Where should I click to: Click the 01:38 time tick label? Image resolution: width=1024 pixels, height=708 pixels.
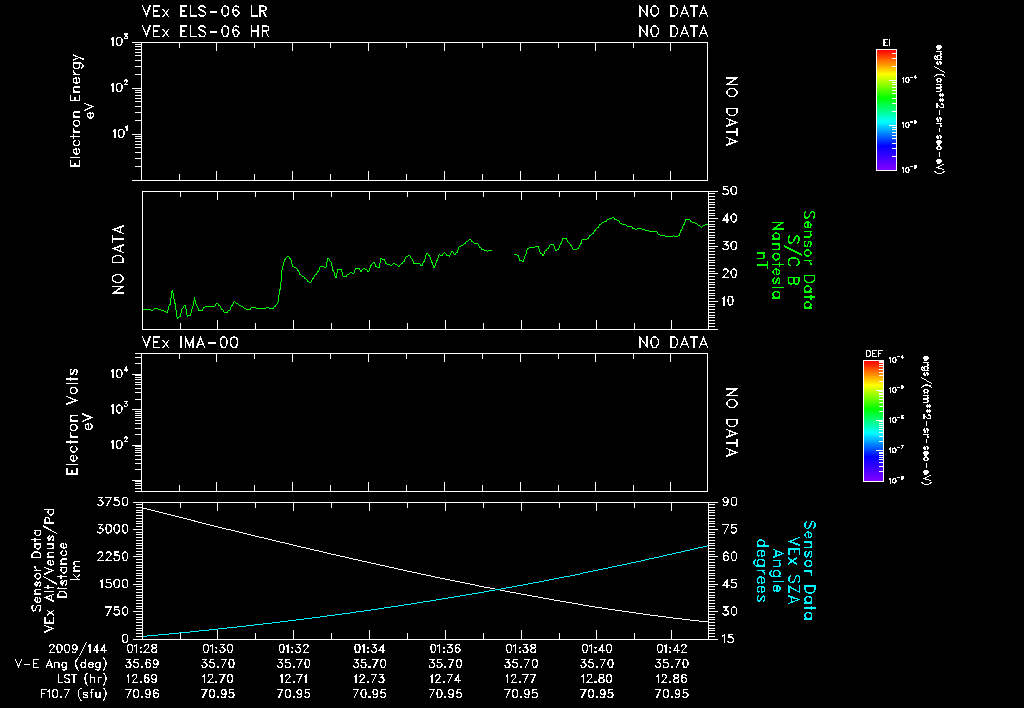(x=521, y=649)
